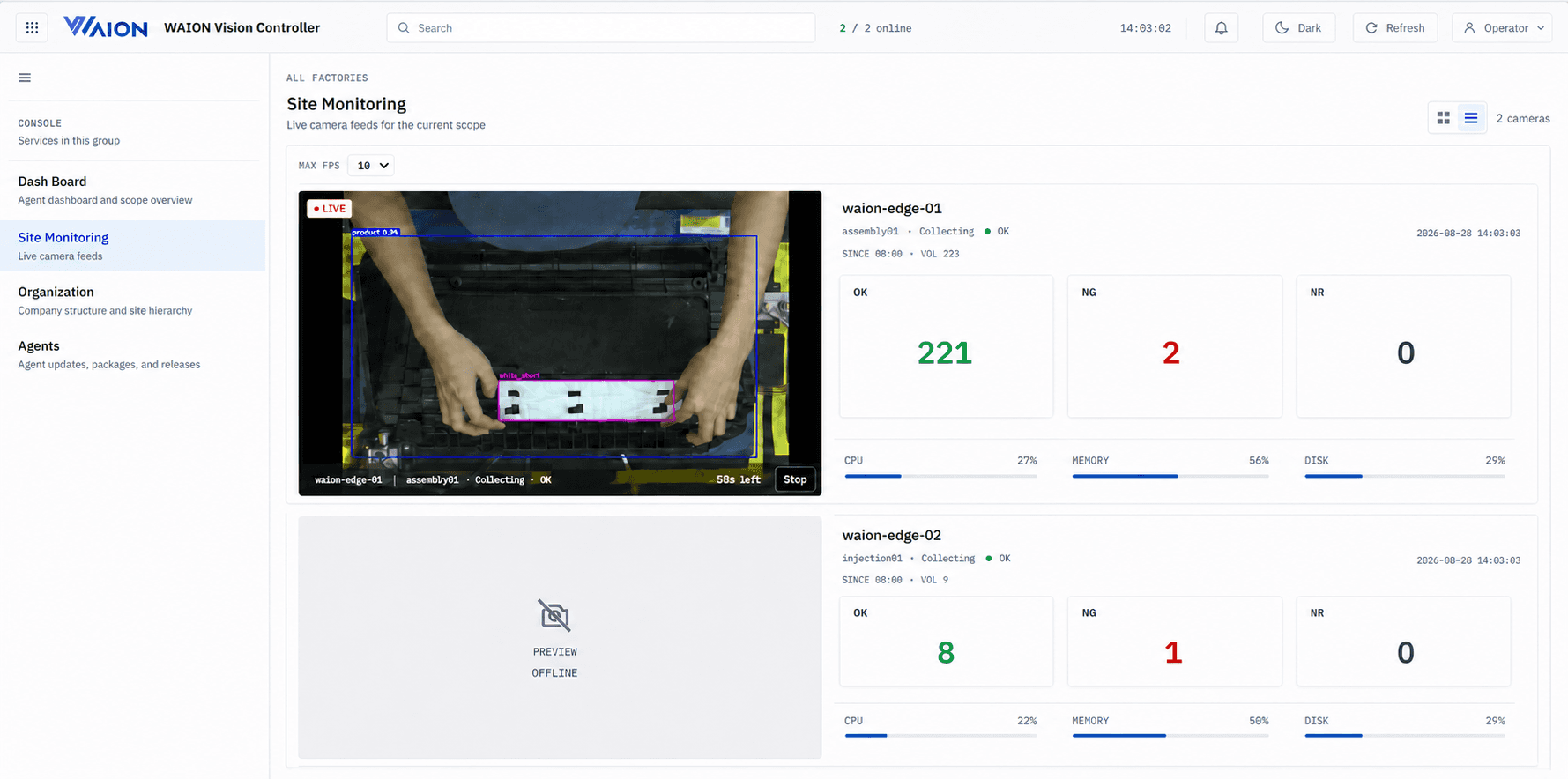Click the LIVE badge on the feed
The height and width of the screenshot is (779, 1568).
330,209
